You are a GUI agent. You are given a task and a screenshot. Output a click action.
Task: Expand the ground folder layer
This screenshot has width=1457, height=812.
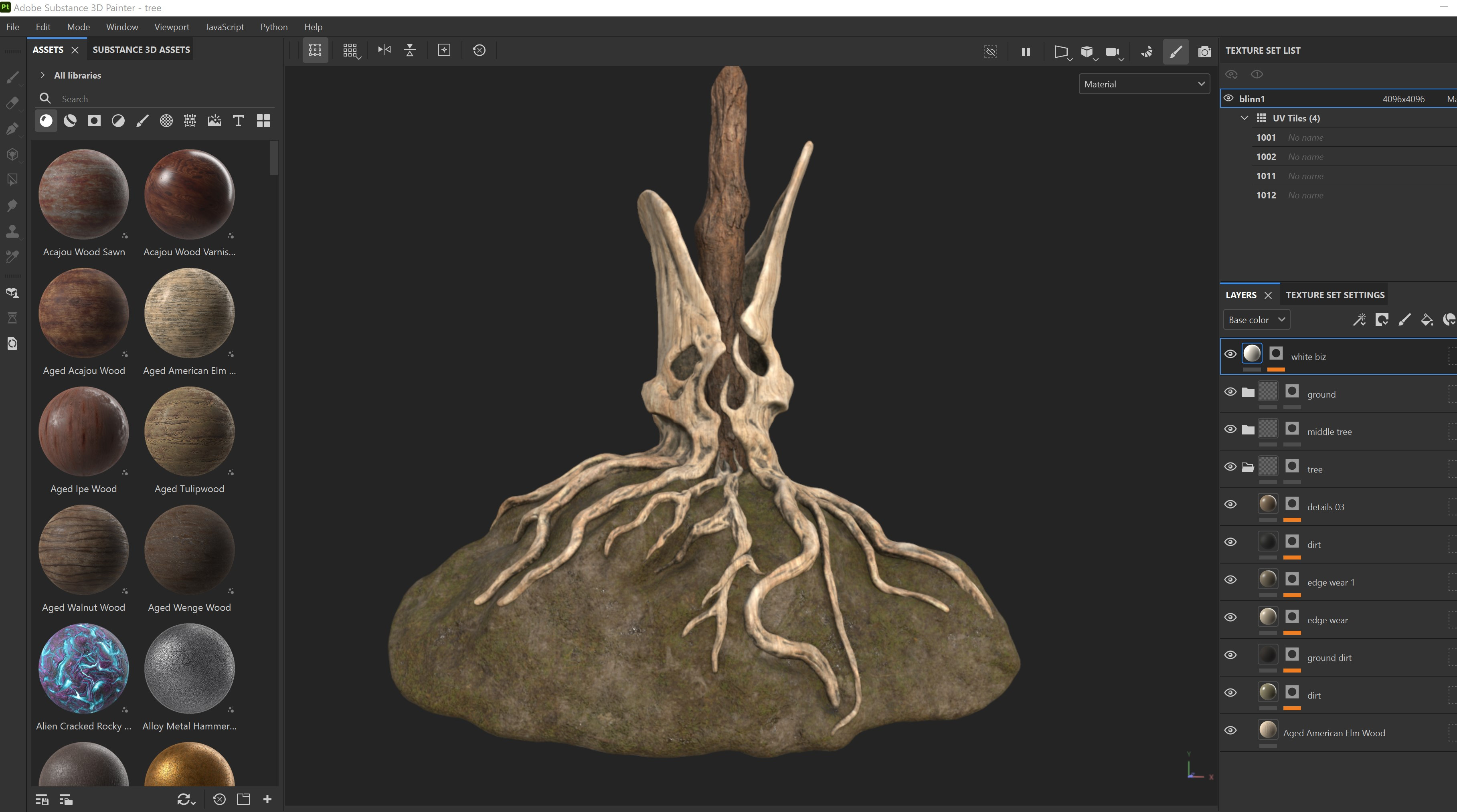[x=1247, y=392]
